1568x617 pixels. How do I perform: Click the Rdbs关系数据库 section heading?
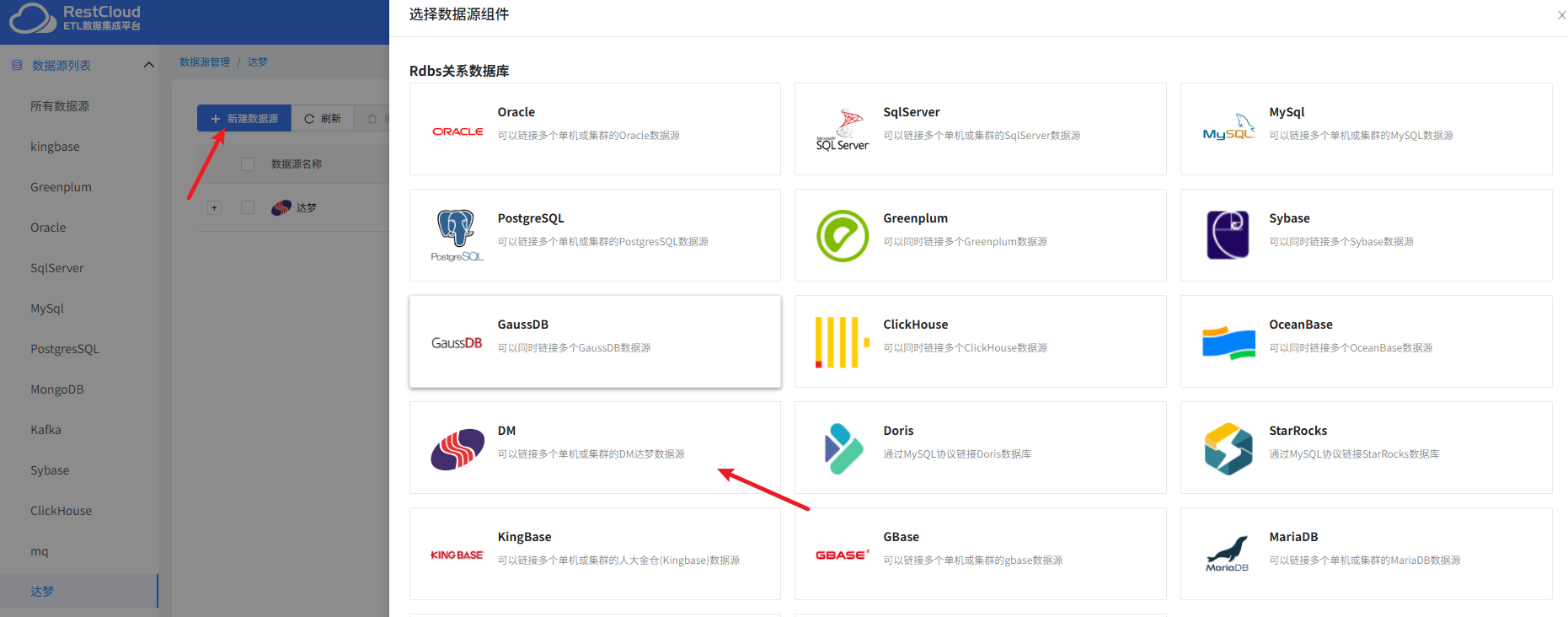pyautogui.click(x=459, y=71)
